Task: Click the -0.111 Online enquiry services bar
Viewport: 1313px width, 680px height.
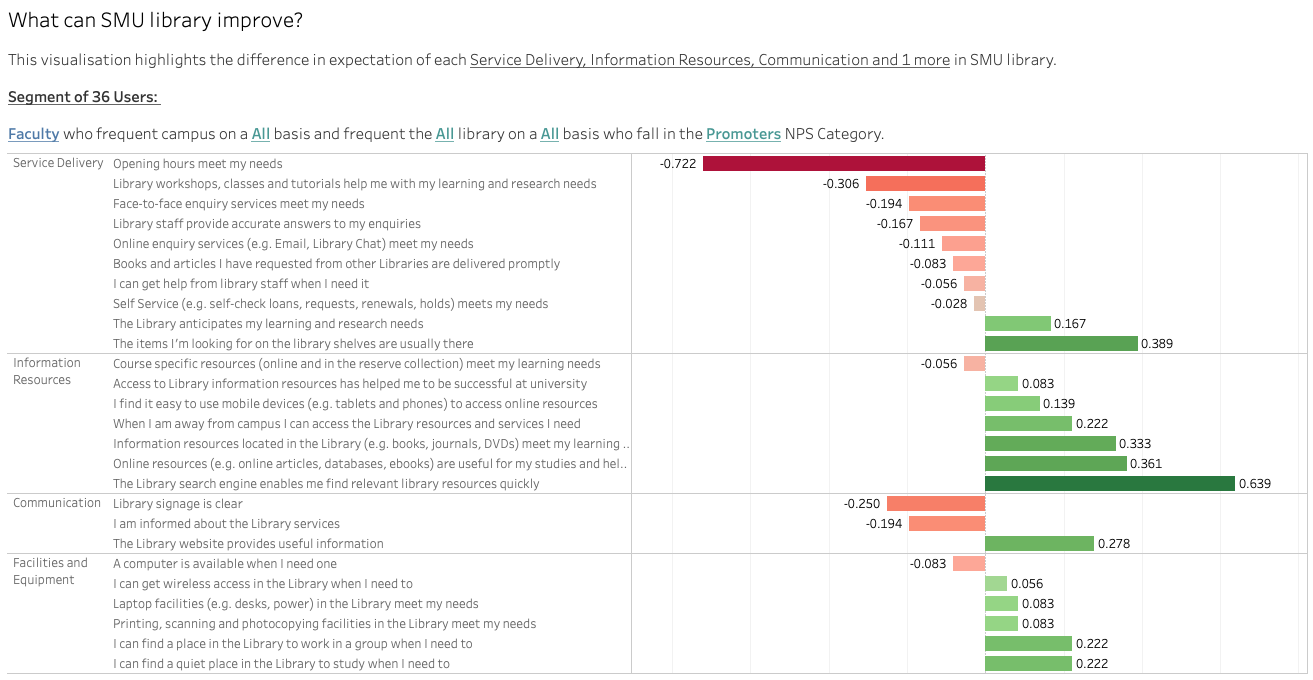Action: [963, 243]
